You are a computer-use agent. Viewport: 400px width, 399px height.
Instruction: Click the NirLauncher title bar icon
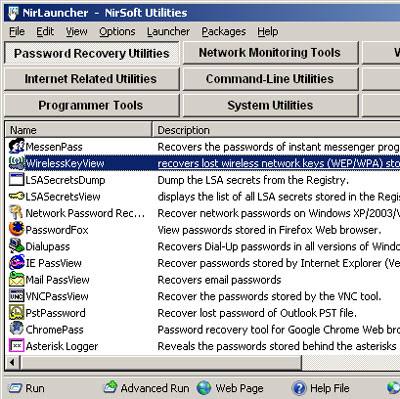[x=13, y=12]
